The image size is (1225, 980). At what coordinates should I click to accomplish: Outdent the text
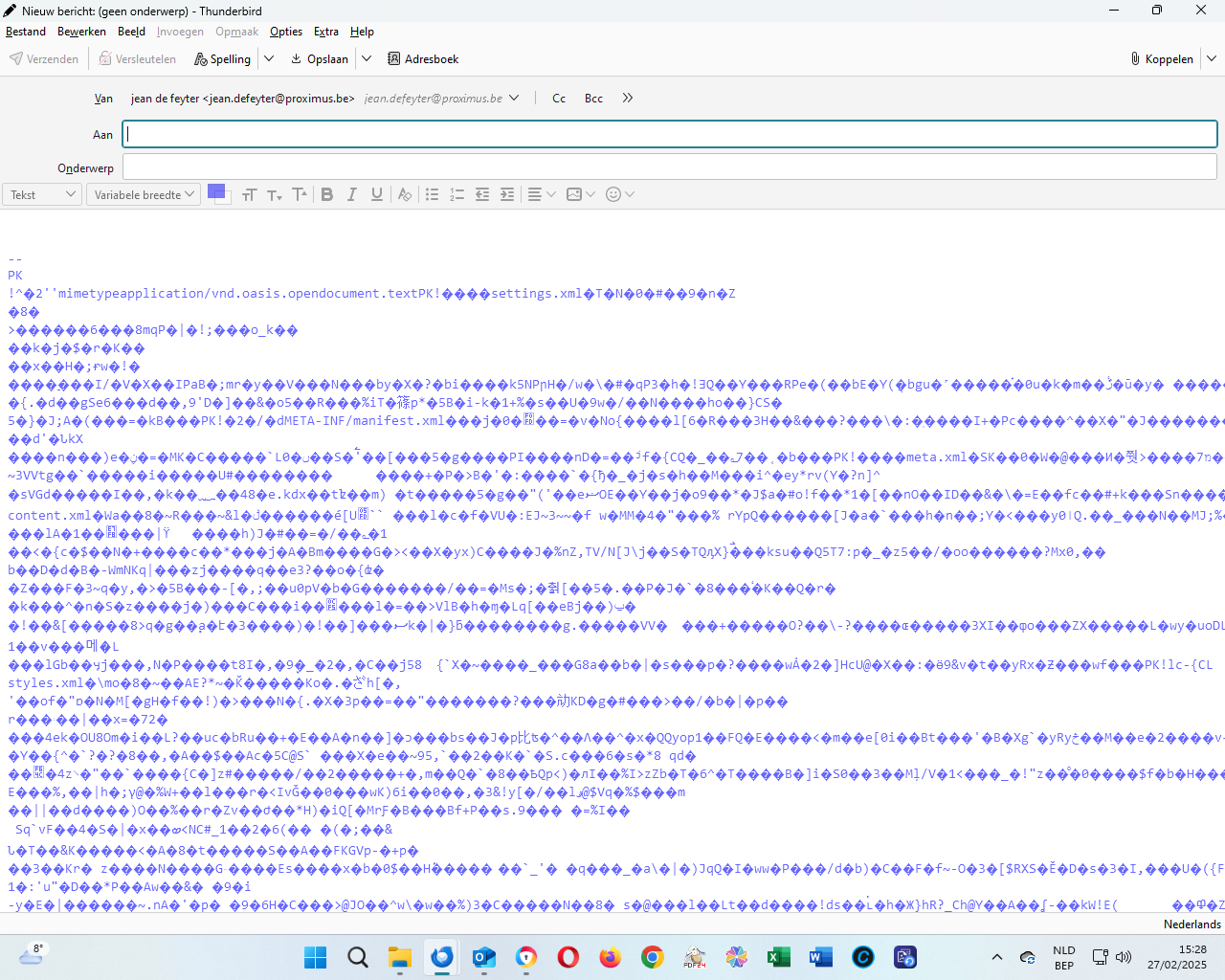(x=482, y=194)
